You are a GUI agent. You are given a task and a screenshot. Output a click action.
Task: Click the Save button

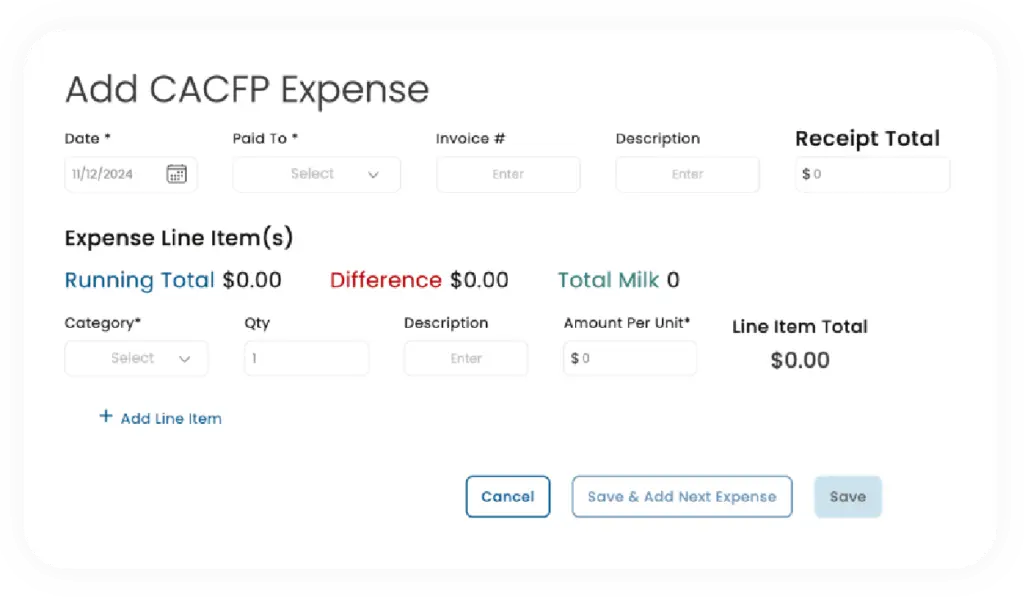[847, 497]
